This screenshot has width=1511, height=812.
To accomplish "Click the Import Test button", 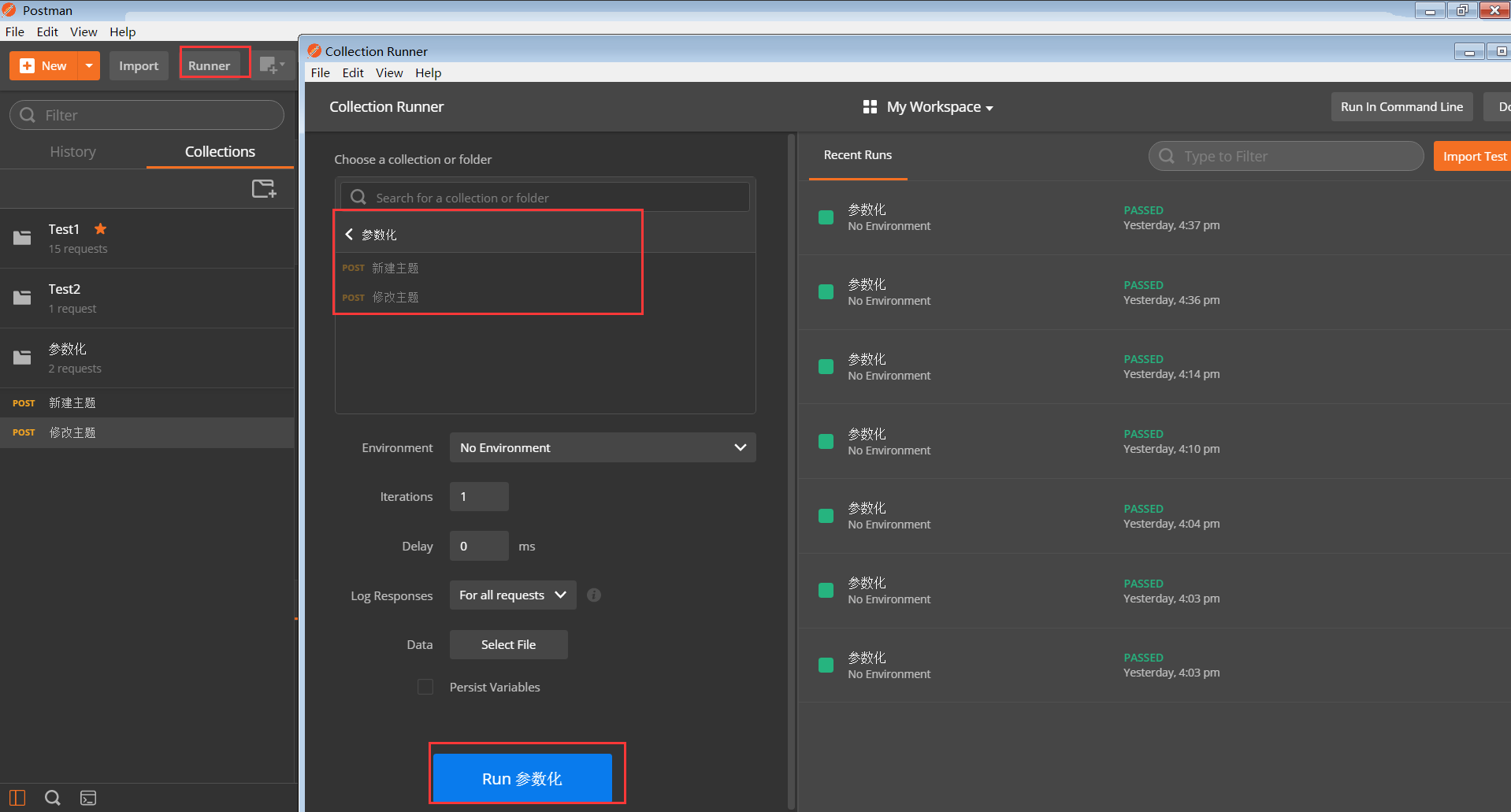I will pyautogui.click(x=1473, y=156).
